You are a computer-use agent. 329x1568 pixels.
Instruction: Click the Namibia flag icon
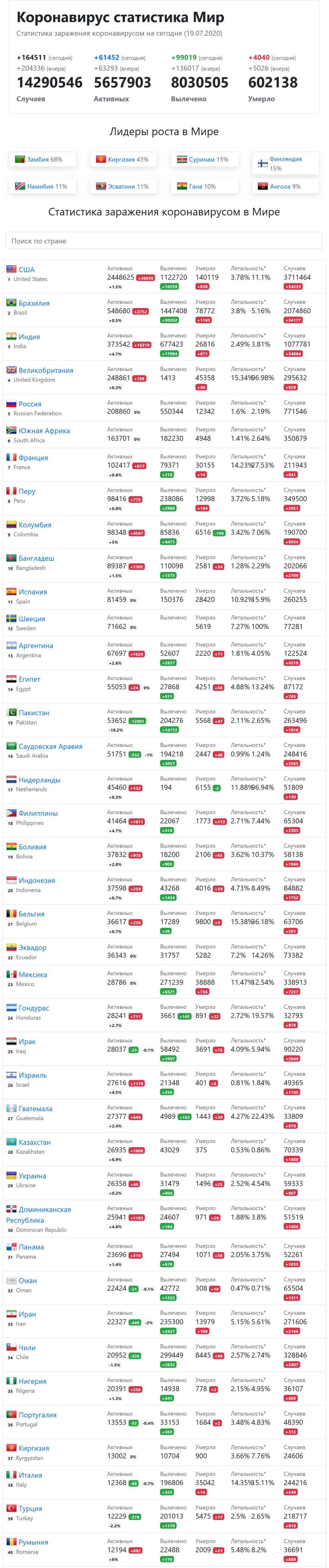20,186
